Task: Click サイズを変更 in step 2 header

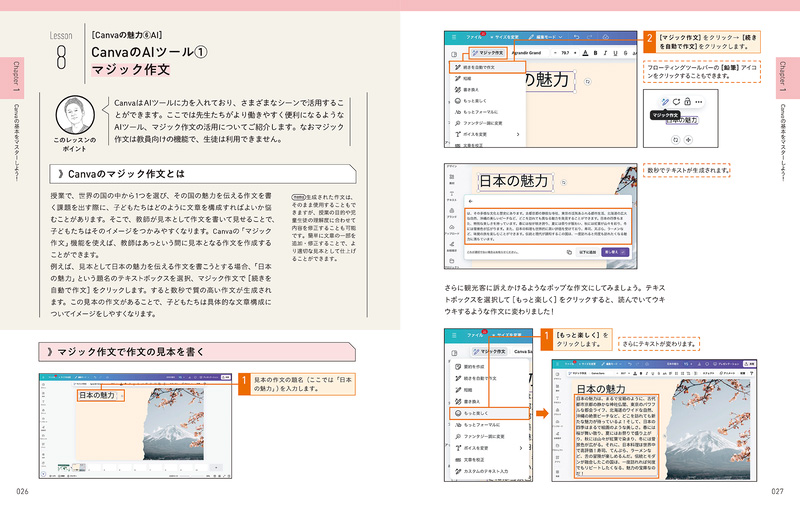Action: coord(505,37)
